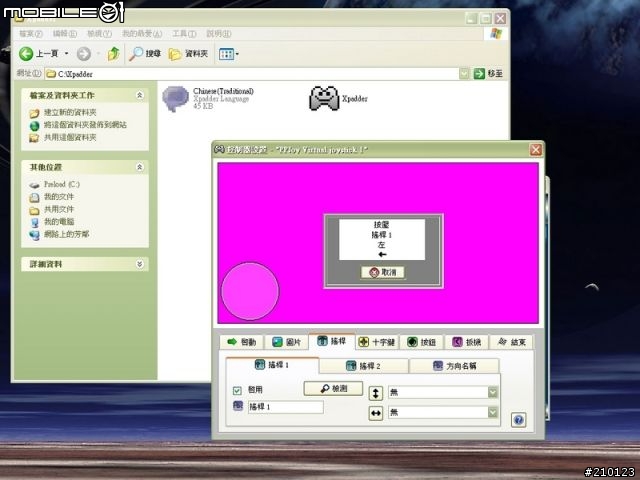Open Explorer search with the magnifier icon

(x=136, y=53)
